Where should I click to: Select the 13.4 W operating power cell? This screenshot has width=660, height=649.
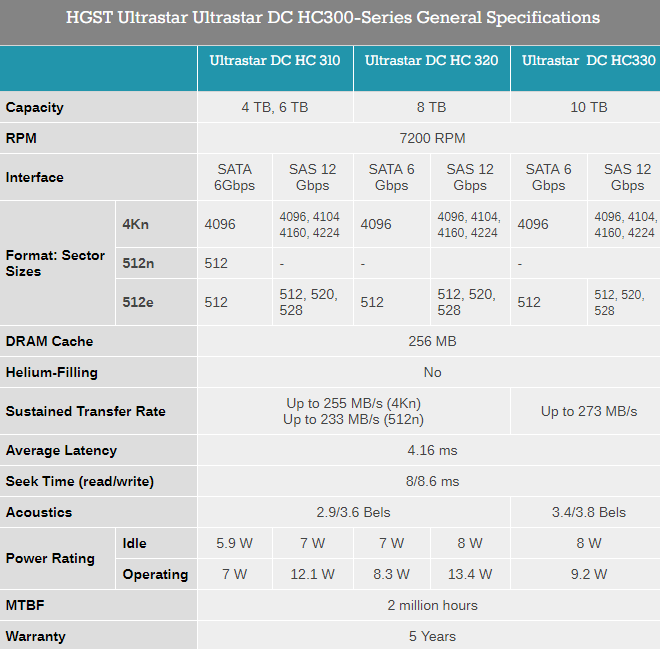(x=470, y=574)
